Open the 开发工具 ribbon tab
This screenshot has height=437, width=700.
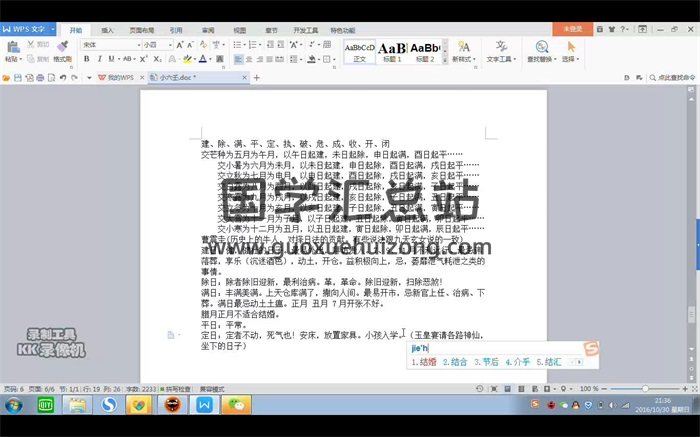(306, 30)
